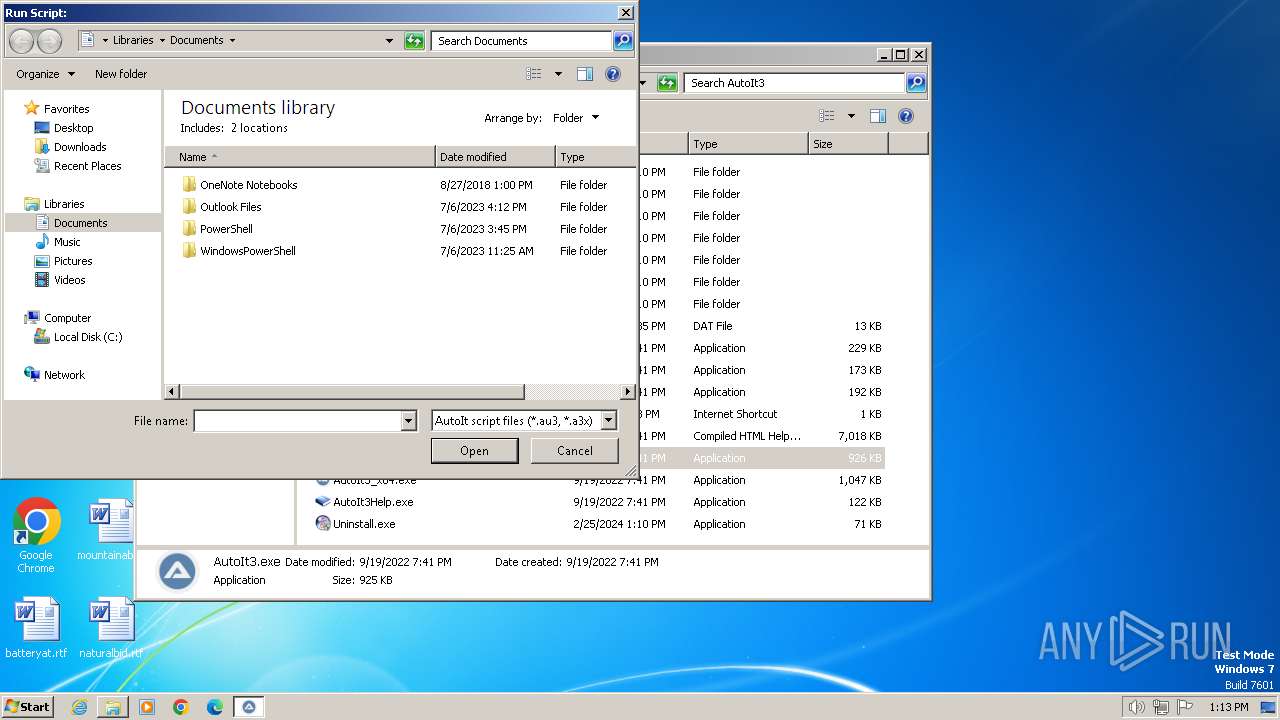Select the WindowsPowerShell folder
Viewport: 1280px width, 720px height.
247,251
